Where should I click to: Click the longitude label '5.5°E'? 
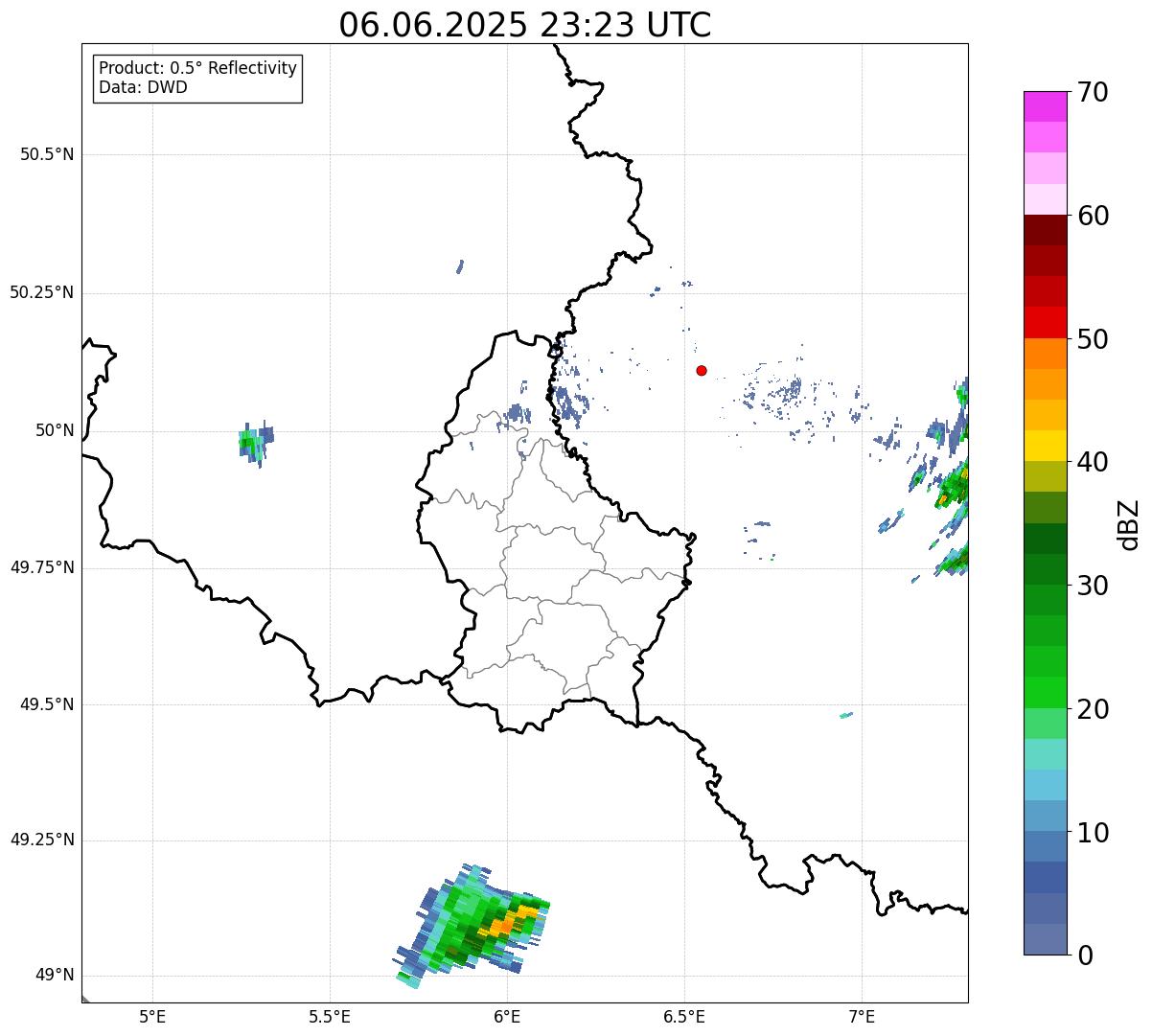coord(330,1017)
